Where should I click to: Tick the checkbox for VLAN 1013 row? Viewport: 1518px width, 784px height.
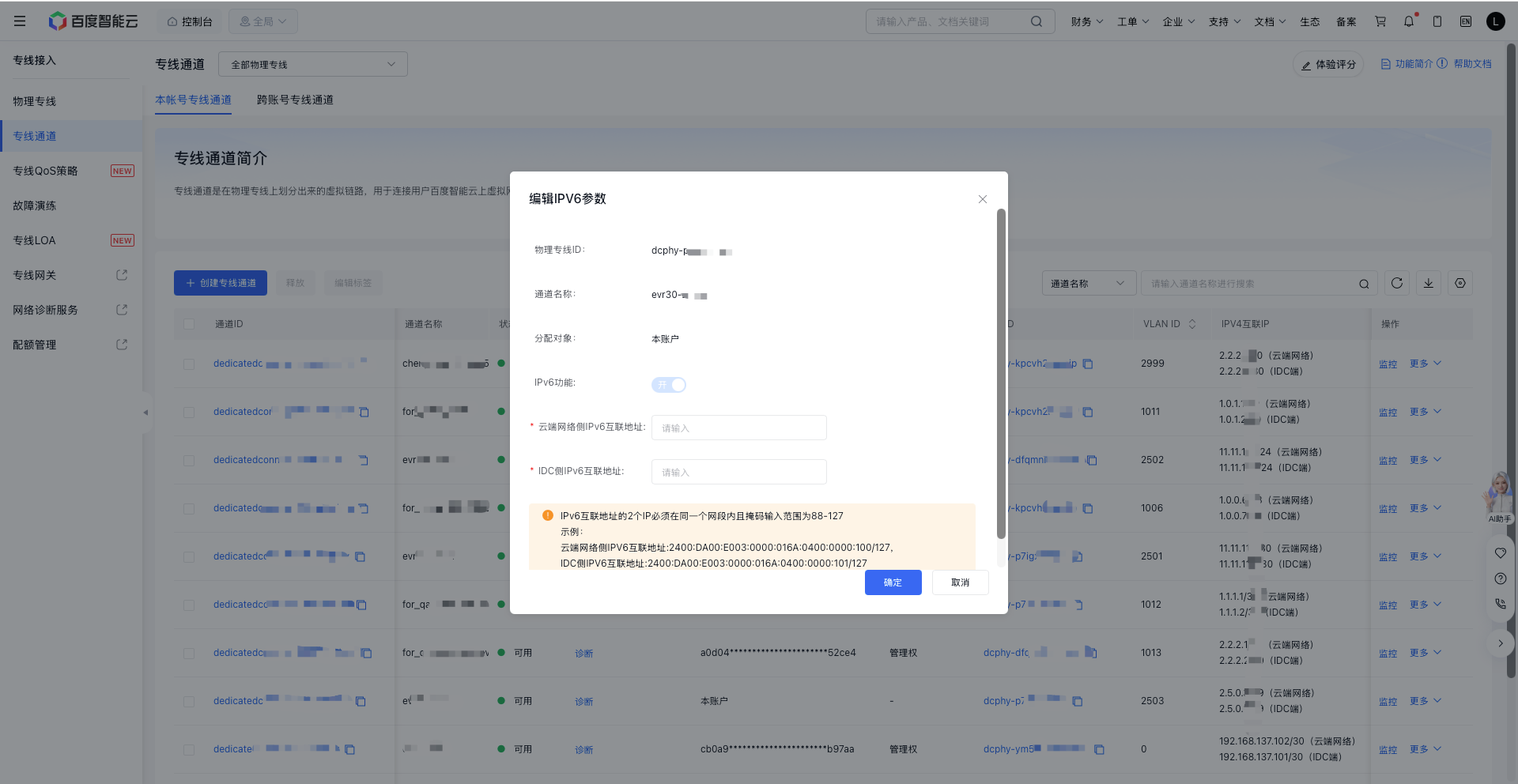(189, 654)
